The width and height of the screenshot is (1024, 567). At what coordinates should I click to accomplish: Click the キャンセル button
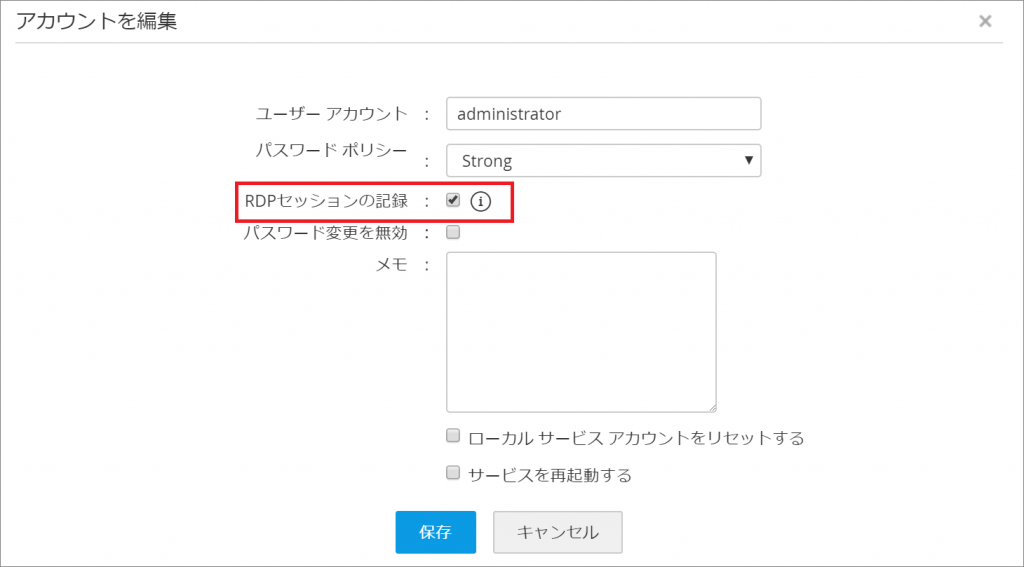coord(557,532)
